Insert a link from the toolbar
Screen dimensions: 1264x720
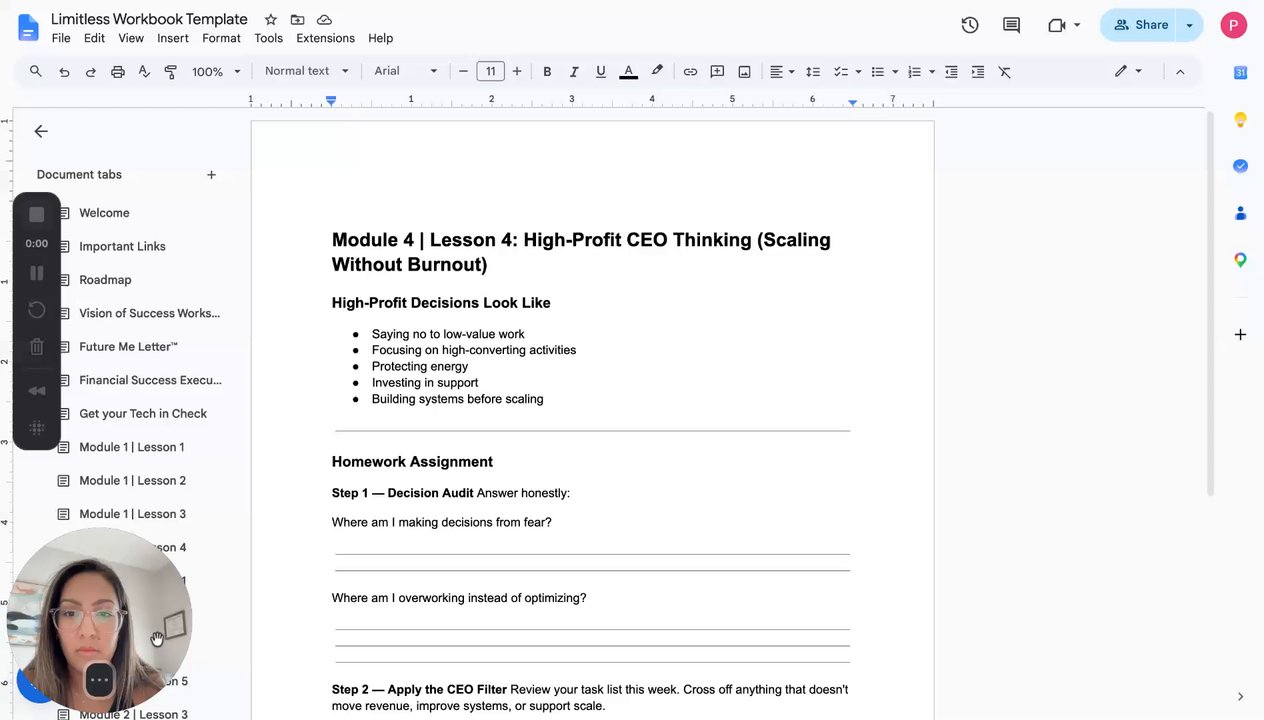coord(690,71)
